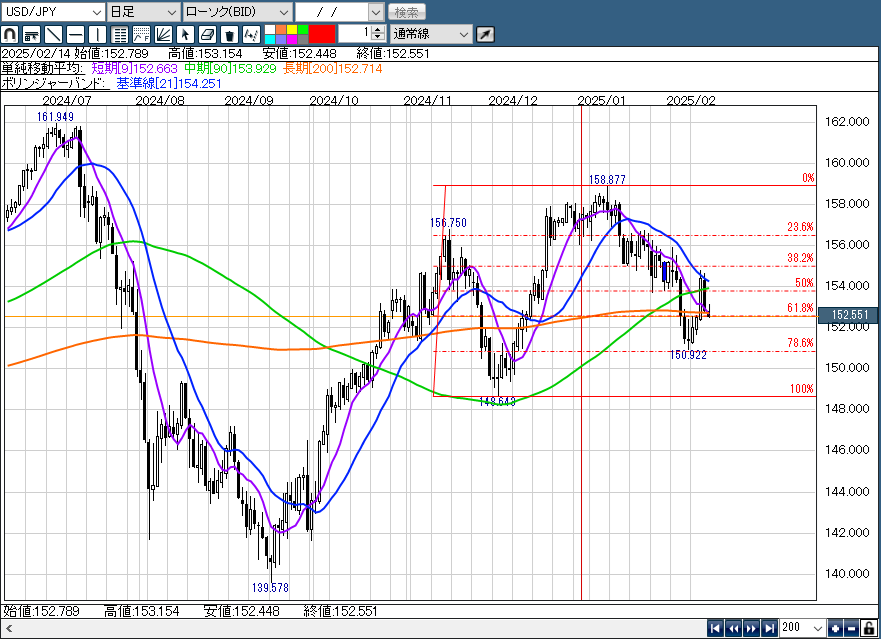Click the 150.922 recent low label

pyautogui.click(x=688, y=355)
